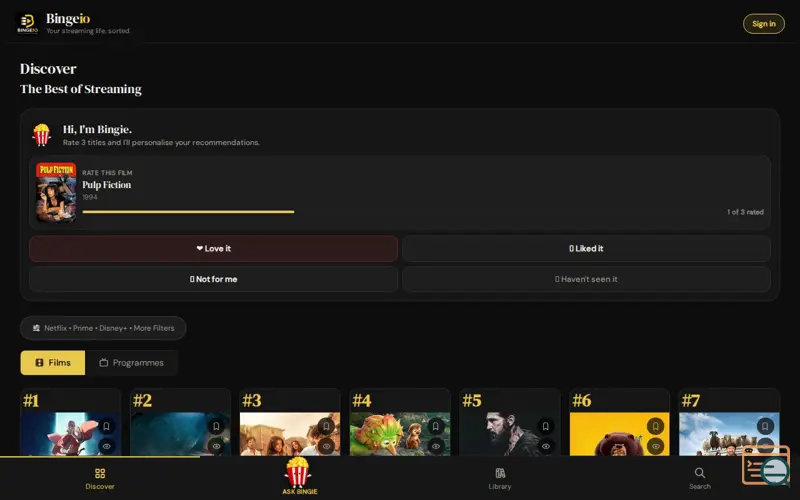The image size is (800, 500).
Task: Rate Pulp Fiction as Liked it
Action: click(586, 248)
